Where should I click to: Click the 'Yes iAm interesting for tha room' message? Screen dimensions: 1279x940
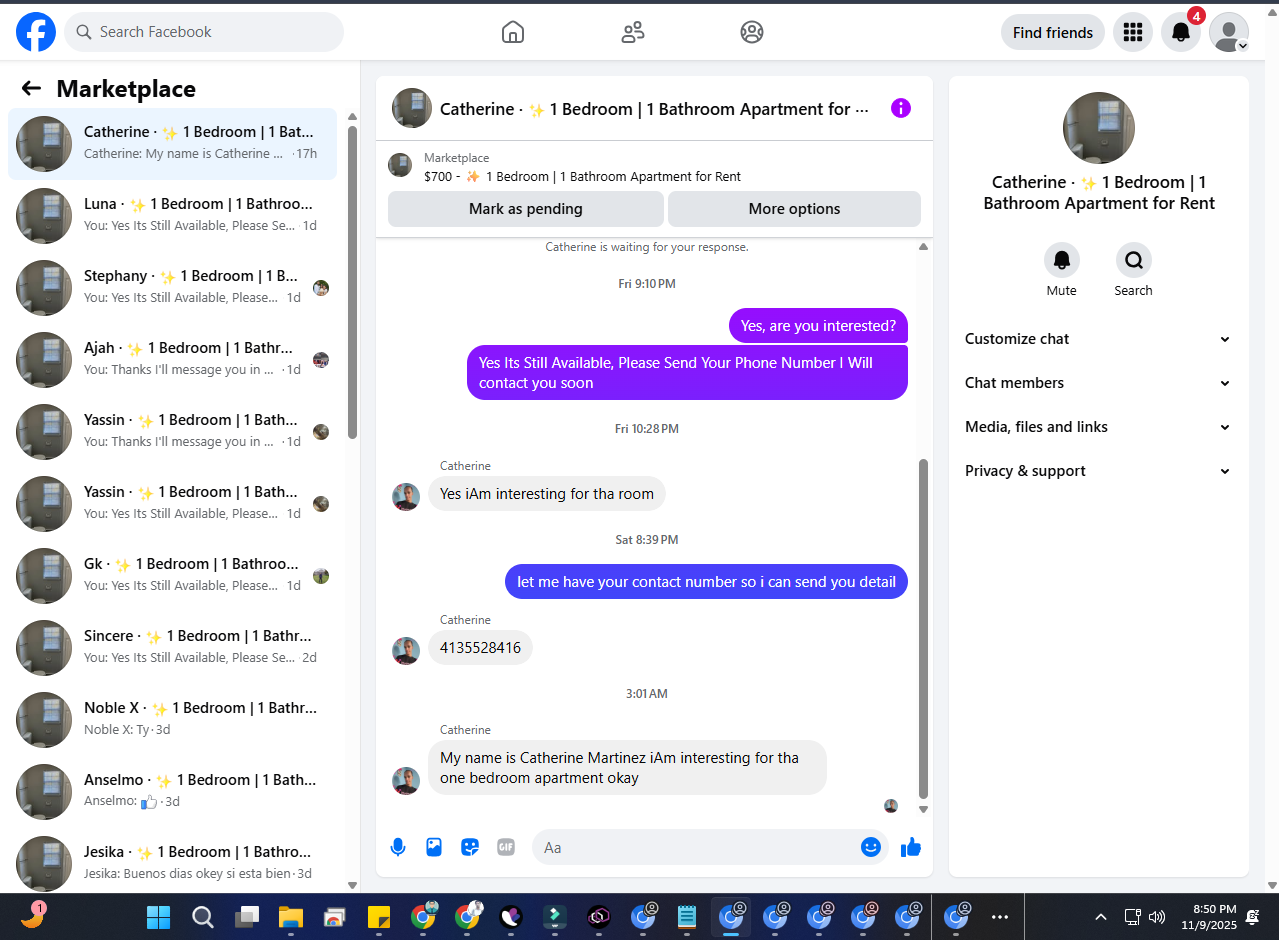click(547, 494)
